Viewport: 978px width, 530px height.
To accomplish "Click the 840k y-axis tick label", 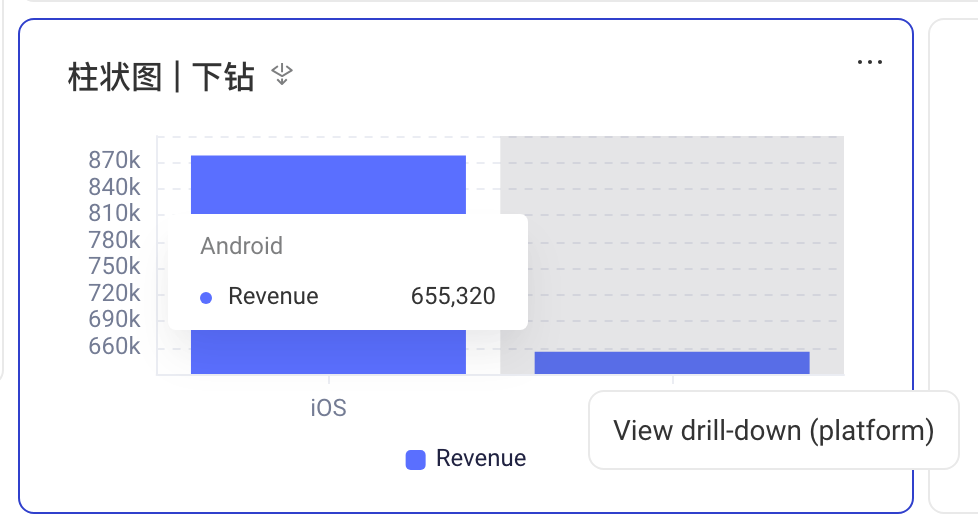I will (x=114, y=187).
